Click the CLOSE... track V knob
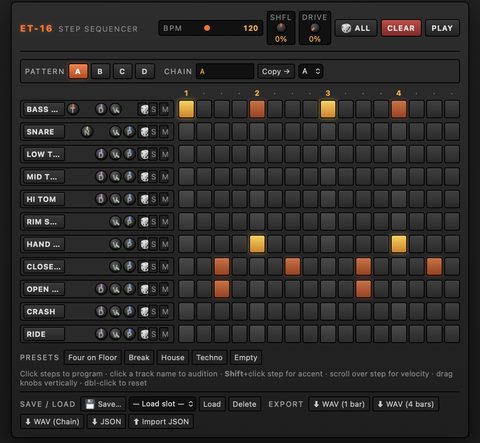Viewport: 480px width, 443px height. 115,266
